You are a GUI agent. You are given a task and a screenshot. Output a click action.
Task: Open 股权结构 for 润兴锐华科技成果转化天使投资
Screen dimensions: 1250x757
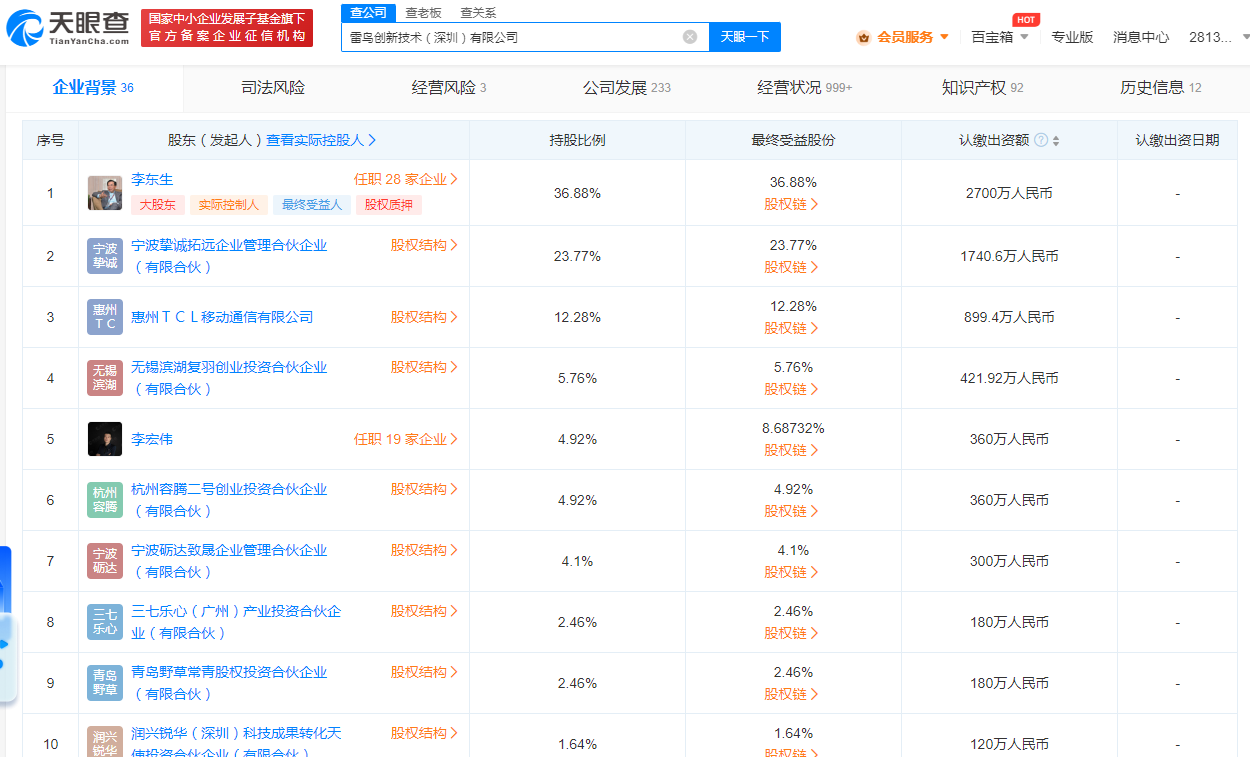[x=424, y=733]
